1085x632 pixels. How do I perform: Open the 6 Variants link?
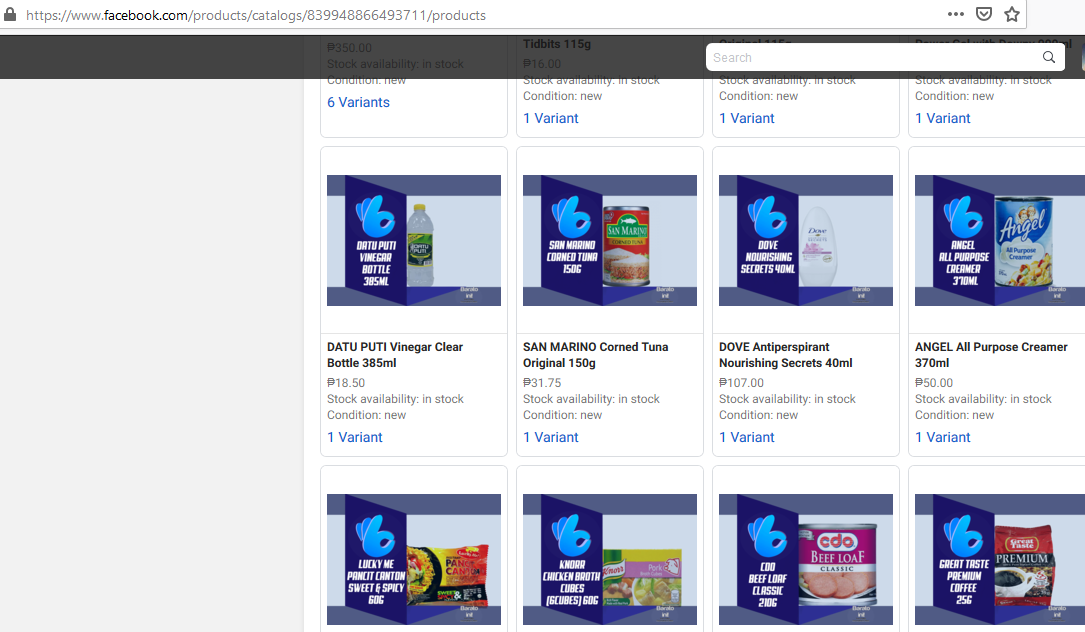point(358,102)
